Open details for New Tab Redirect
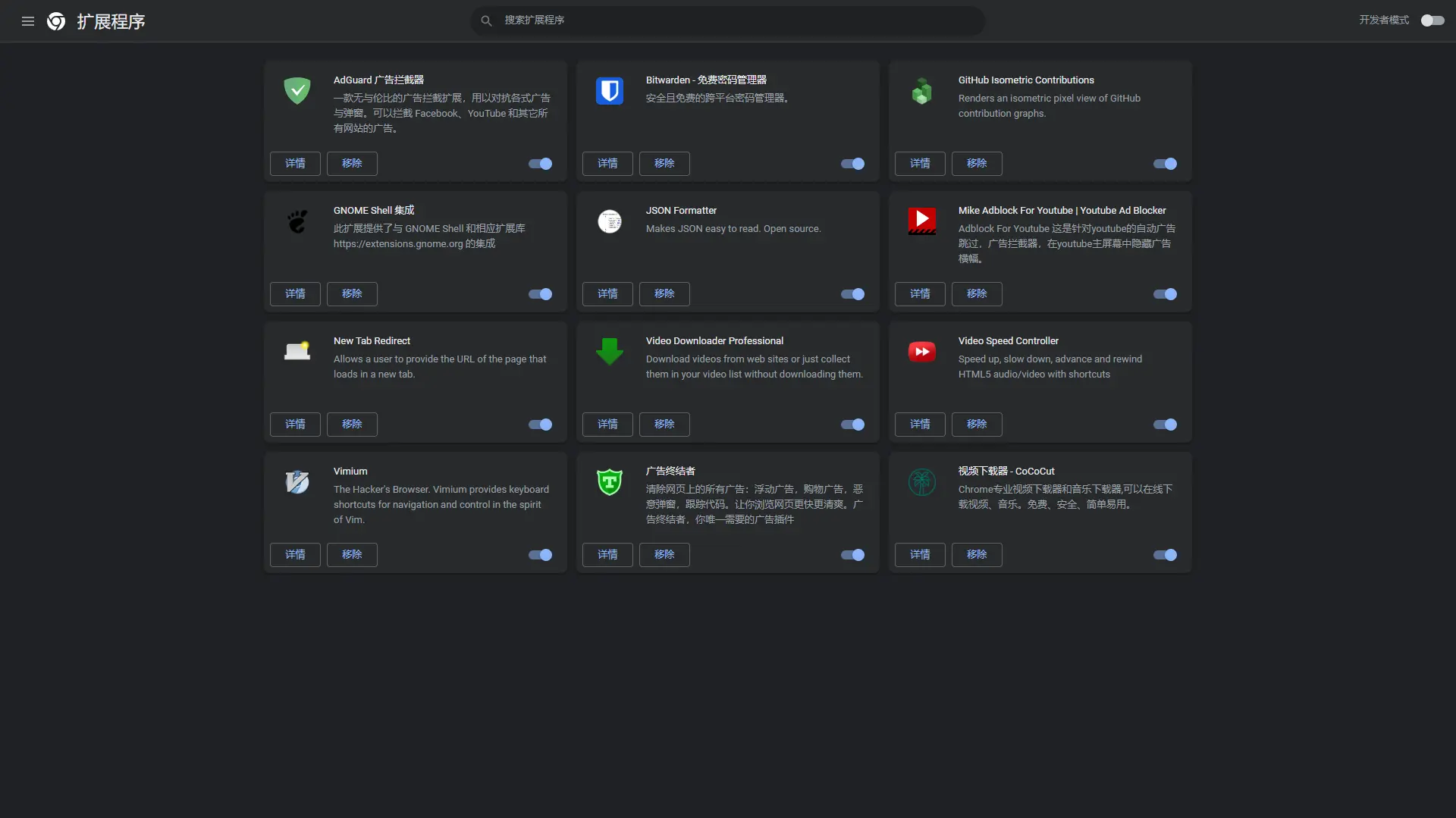Image resolution: width=1456 pixels, height=818 pixels. [x=295, y=425]
